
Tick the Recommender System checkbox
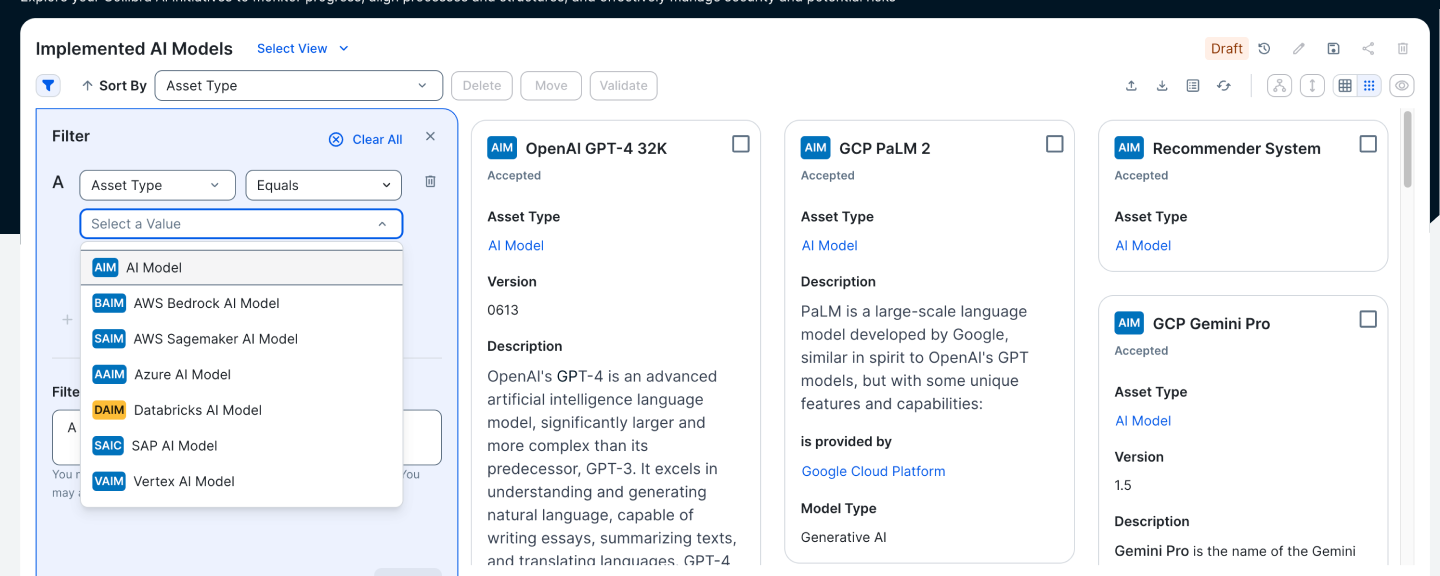(1368, 144)
